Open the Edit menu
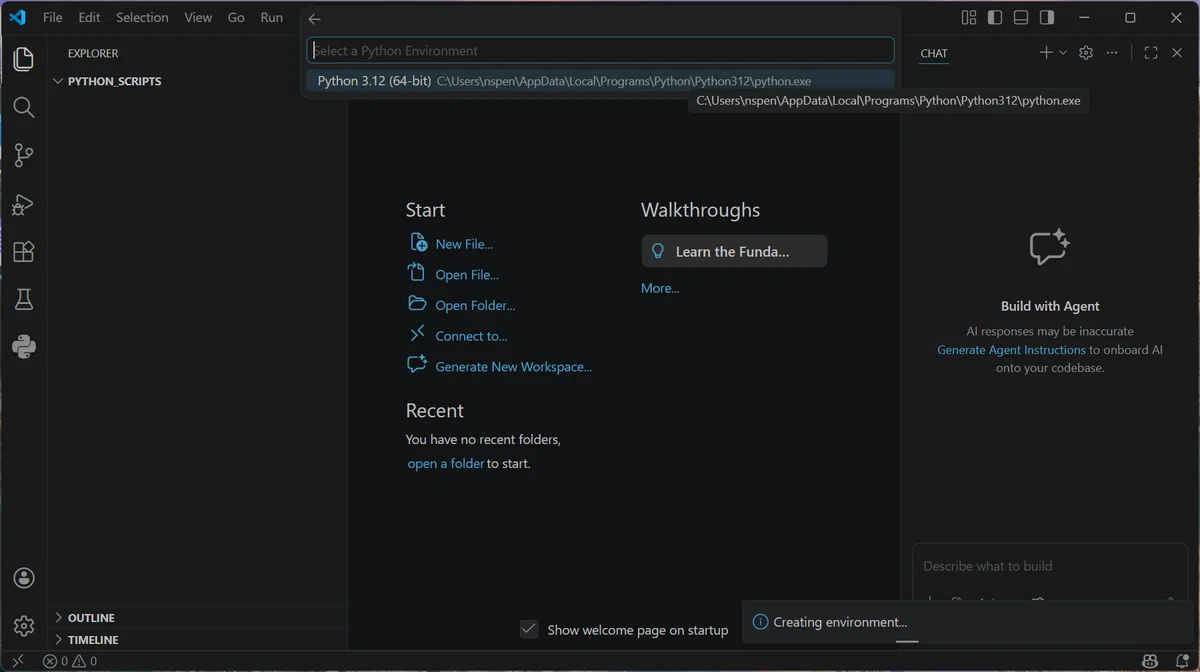Viewport: 1200px width, 672px height. (89, 18)
